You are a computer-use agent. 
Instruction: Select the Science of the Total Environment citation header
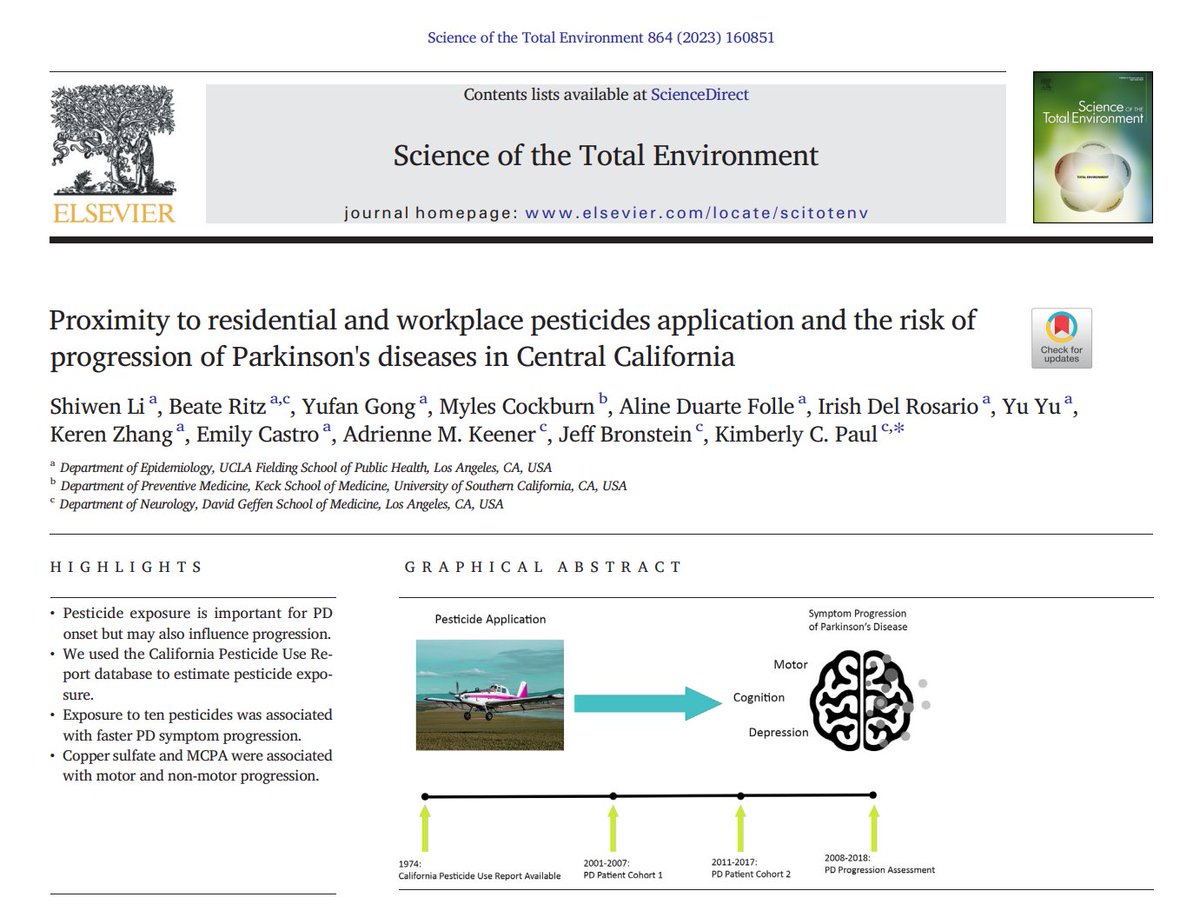point(601,37)
